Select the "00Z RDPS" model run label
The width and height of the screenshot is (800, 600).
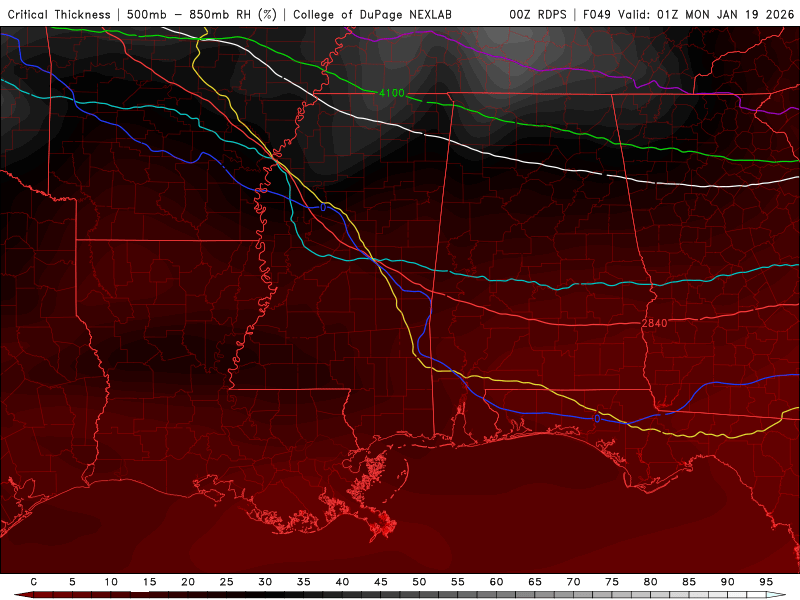click(x=538, y=15)
